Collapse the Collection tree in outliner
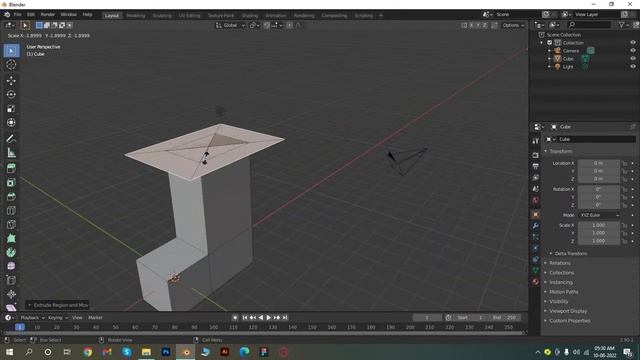 click(x=542, y=42)
